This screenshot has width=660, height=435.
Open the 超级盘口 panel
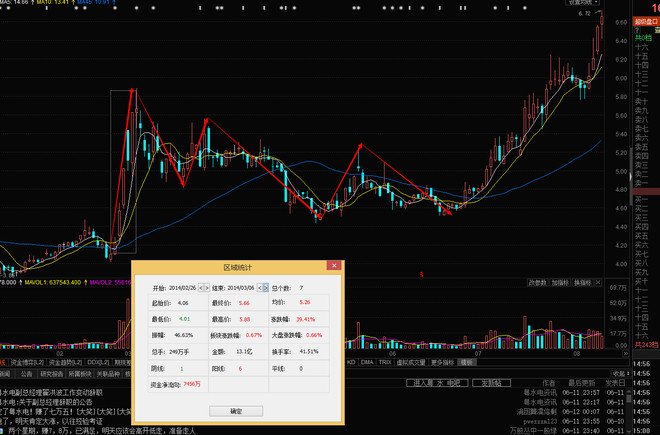[646, 21]
